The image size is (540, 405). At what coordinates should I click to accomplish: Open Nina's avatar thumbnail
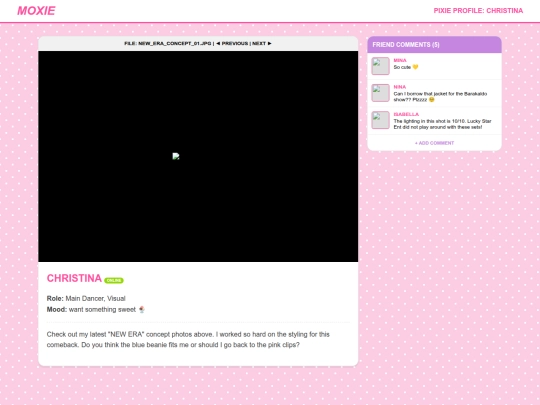[380, 93]
